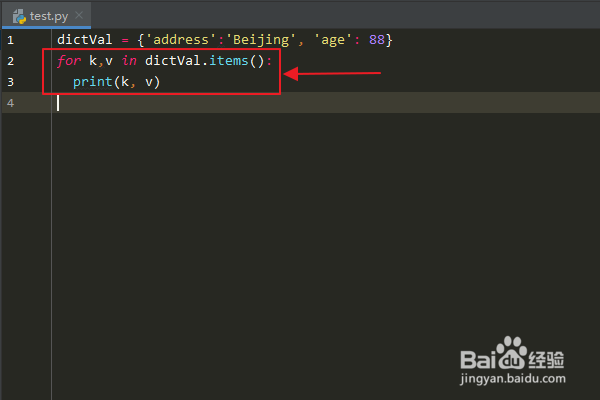Screen dimensions: 600x400
Task: Click line number 3 in the gutter
Action: coord(10,82)
